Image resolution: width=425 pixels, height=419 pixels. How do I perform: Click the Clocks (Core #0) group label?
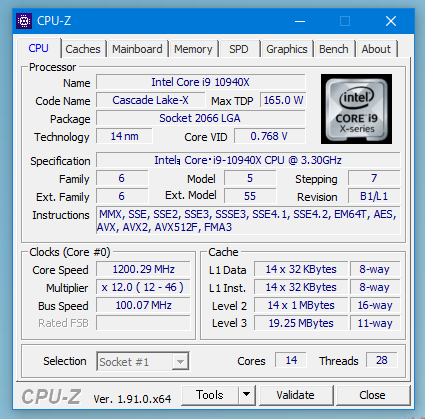pos(70,252)
